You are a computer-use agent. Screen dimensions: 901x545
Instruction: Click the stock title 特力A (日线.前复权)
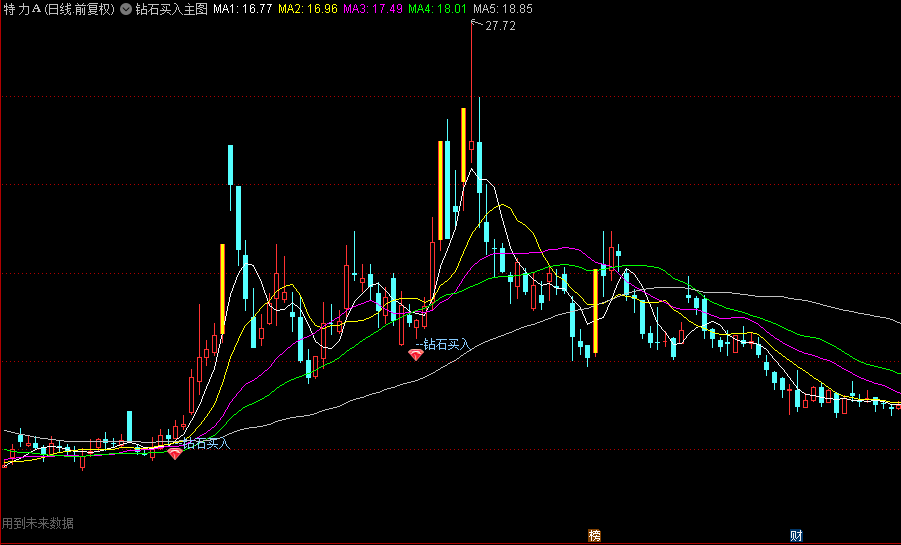[59, 9]
